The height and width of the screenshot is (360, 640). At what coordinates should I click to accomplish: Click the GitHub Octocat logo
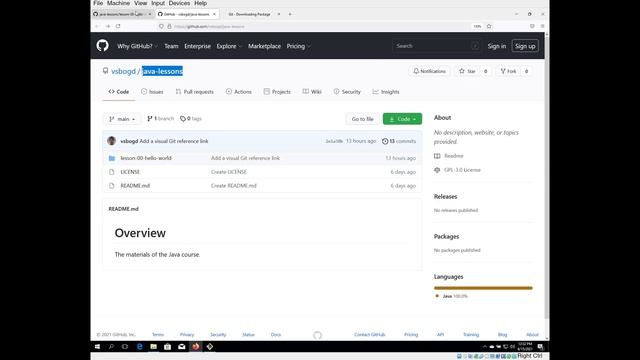click(x=102, y=46)
